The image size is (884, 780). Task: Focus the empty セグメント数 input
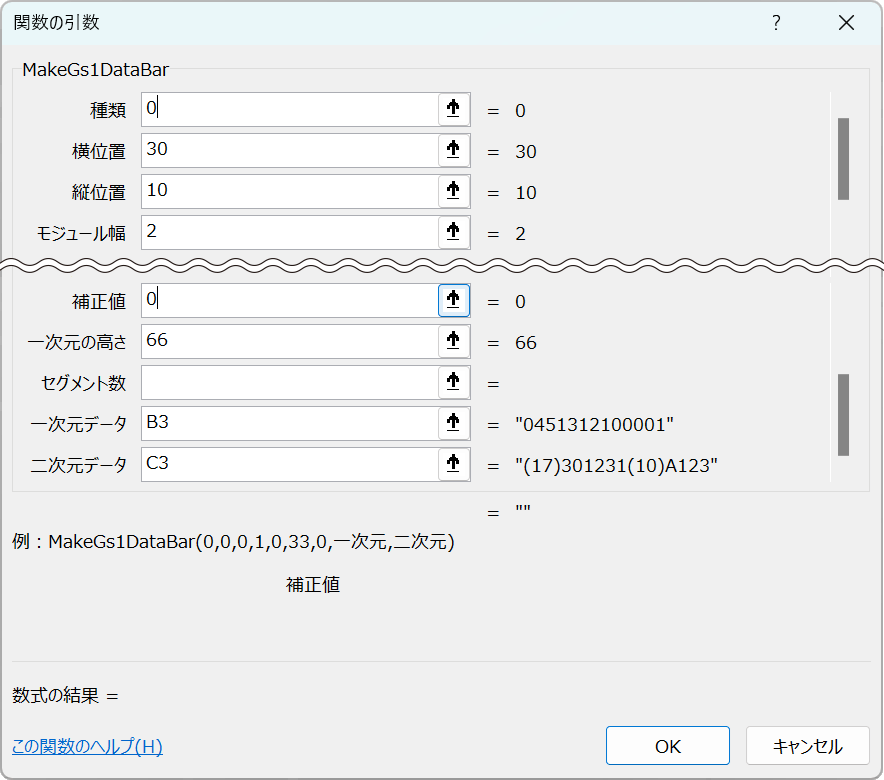[290, 383]
